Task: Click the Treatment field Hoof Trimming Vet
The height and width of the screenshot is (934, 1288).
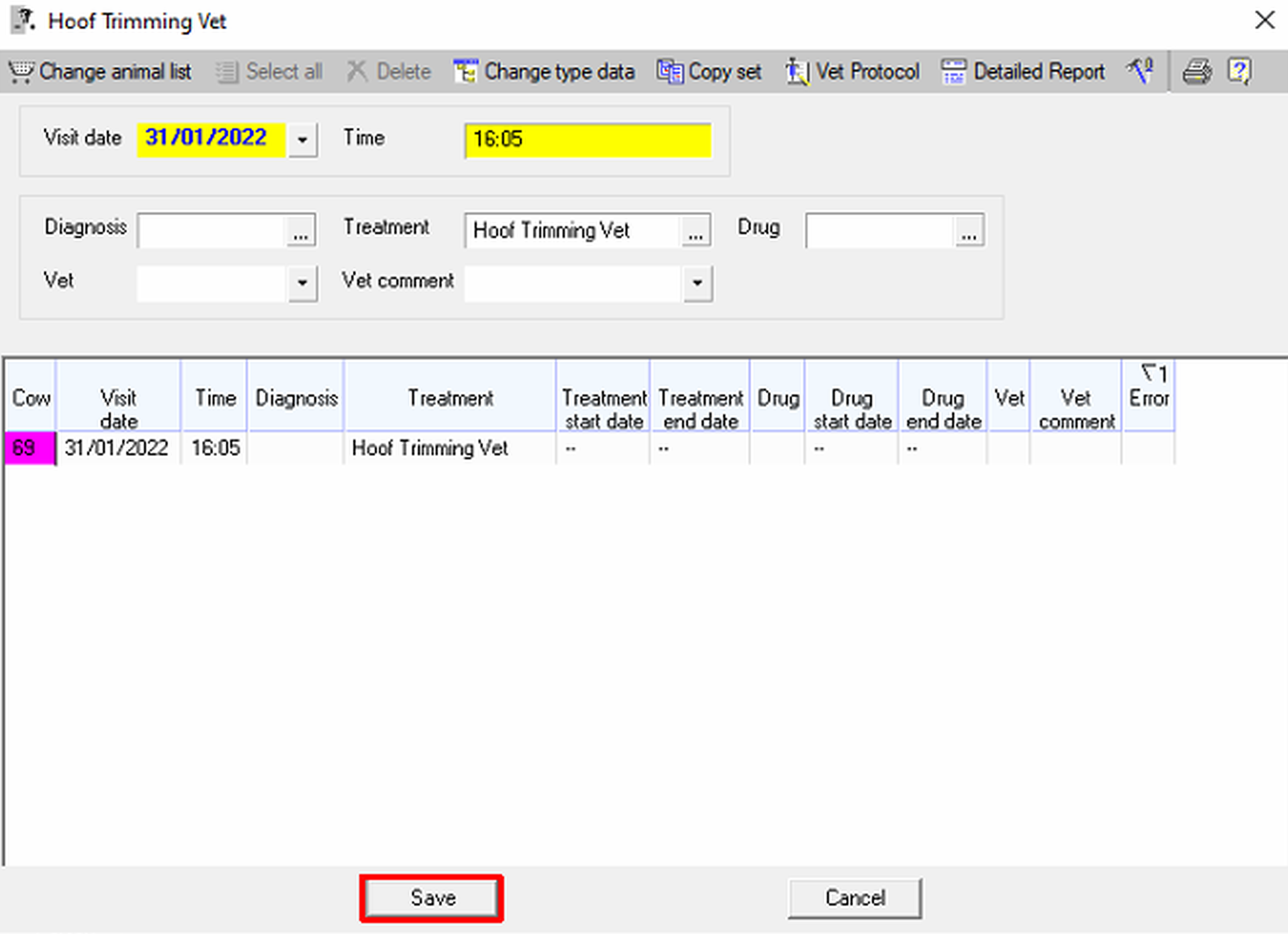Action: pos(572,230)
